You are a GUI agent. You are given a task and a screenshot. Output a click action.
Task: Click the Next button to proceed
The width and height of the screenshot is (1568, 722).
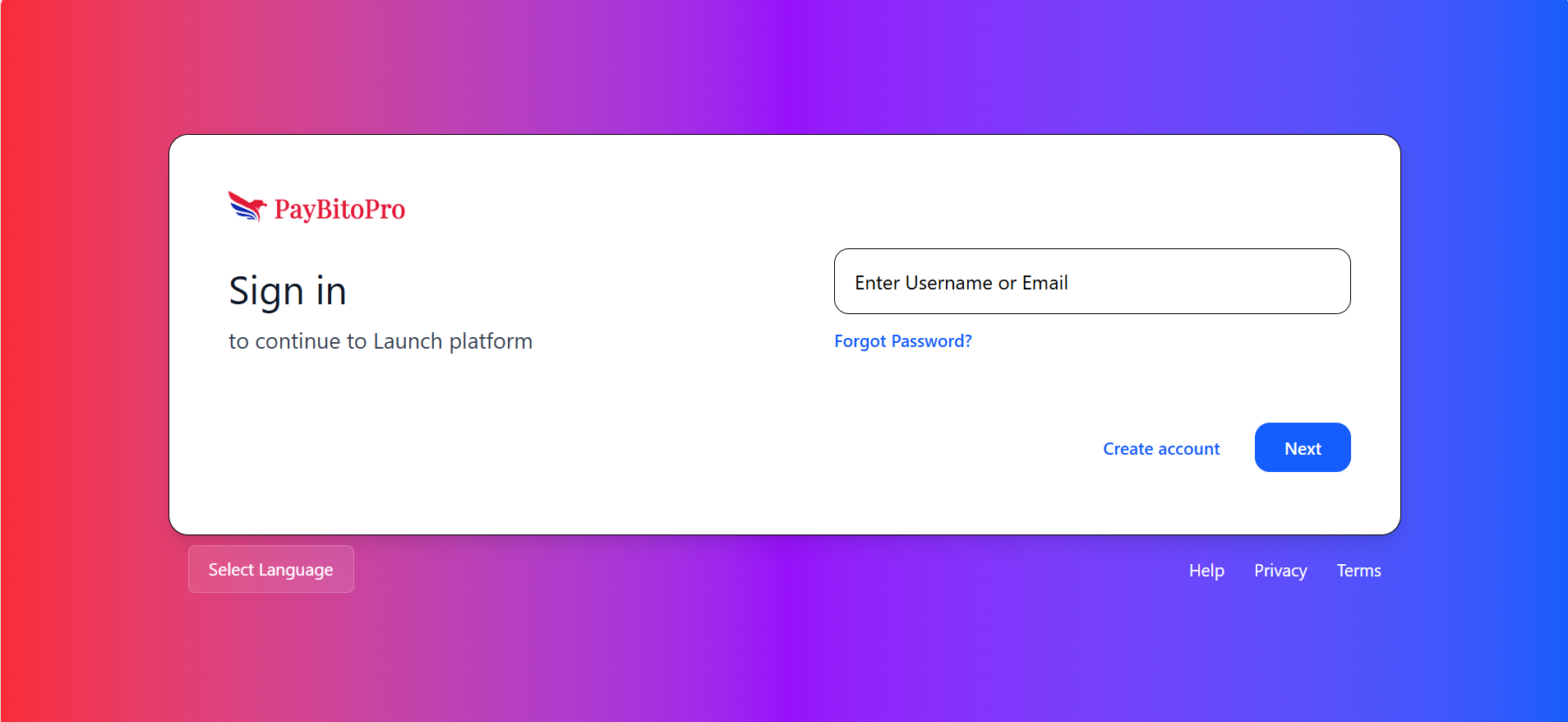(x=1302, y=447)
